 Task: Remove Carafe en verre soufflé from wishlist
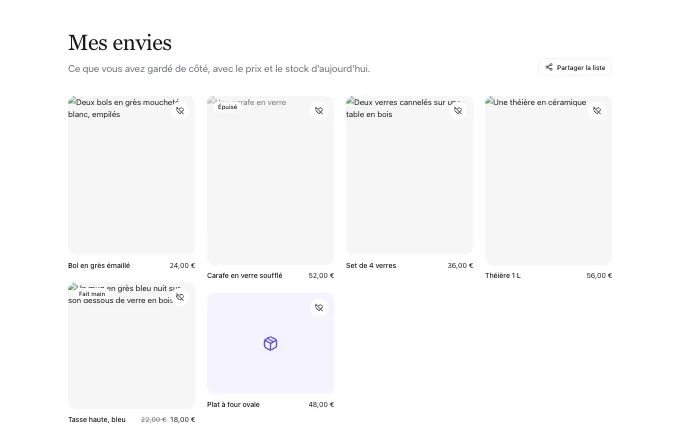click(319, 111)
